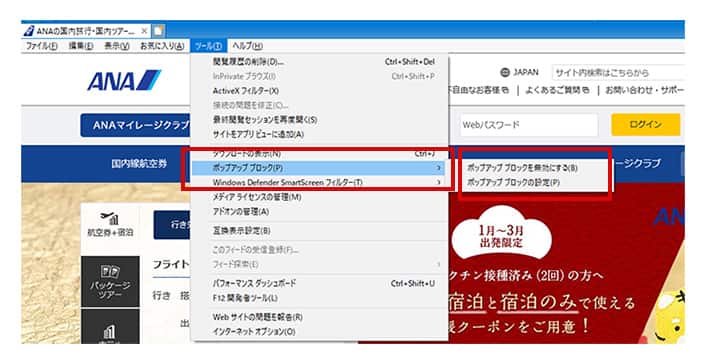Viewport: 706px width, 364px height.
Task: Click the ANA logo
Action: click(x=124, y=81)
